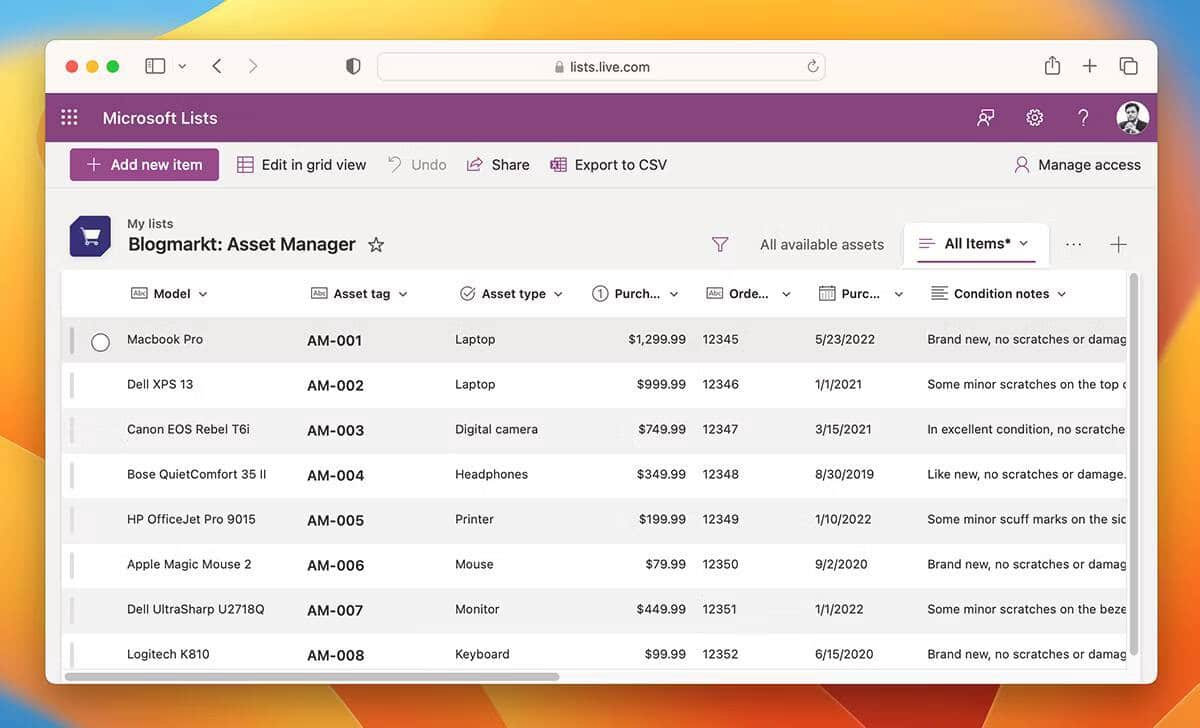Click the Add new item button
The image size is (1200, 728).
tap(144, 164)
